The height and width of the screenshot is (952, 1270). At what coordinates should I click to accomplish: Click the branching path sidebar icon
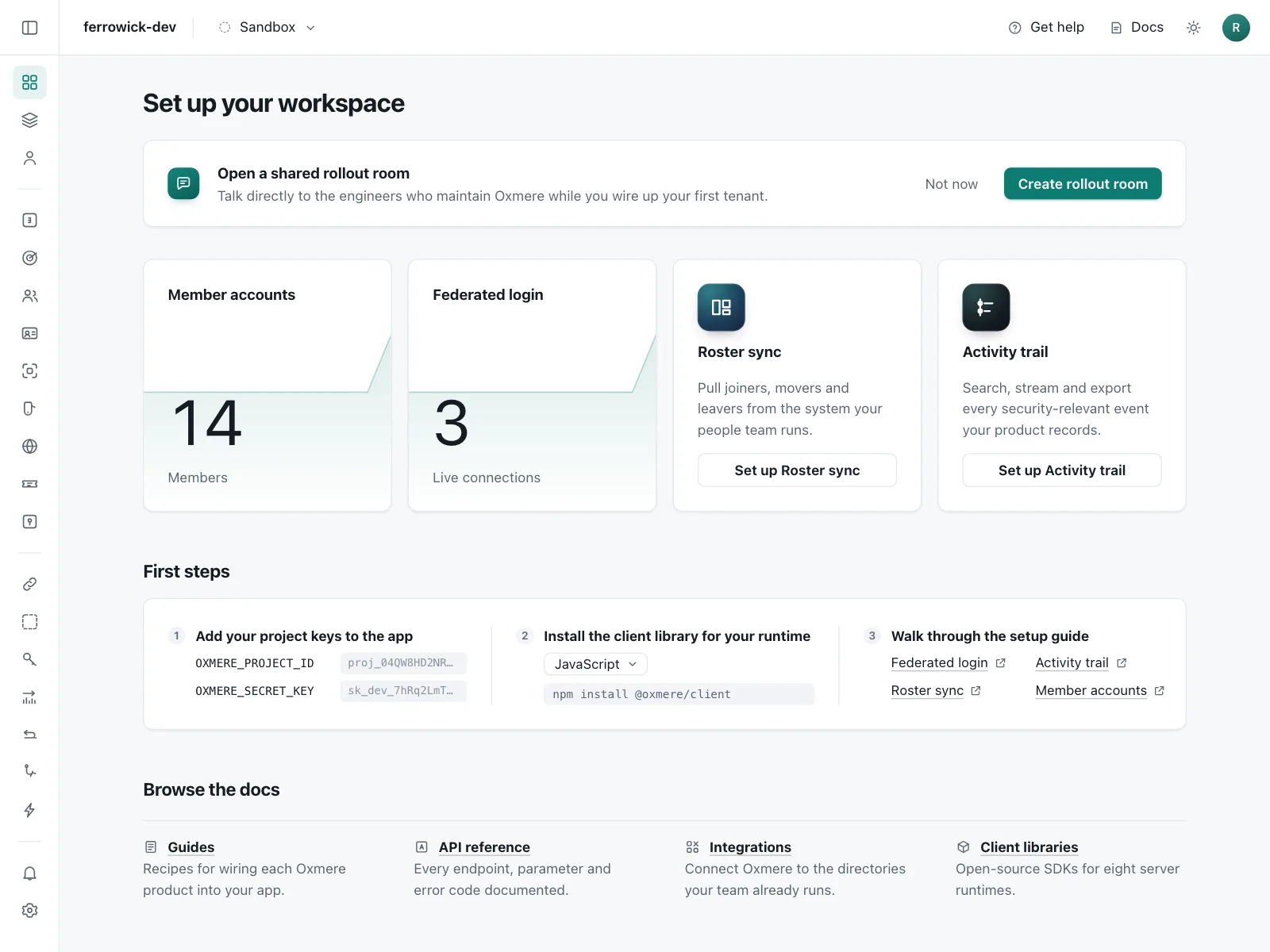(x=29, y=771)
